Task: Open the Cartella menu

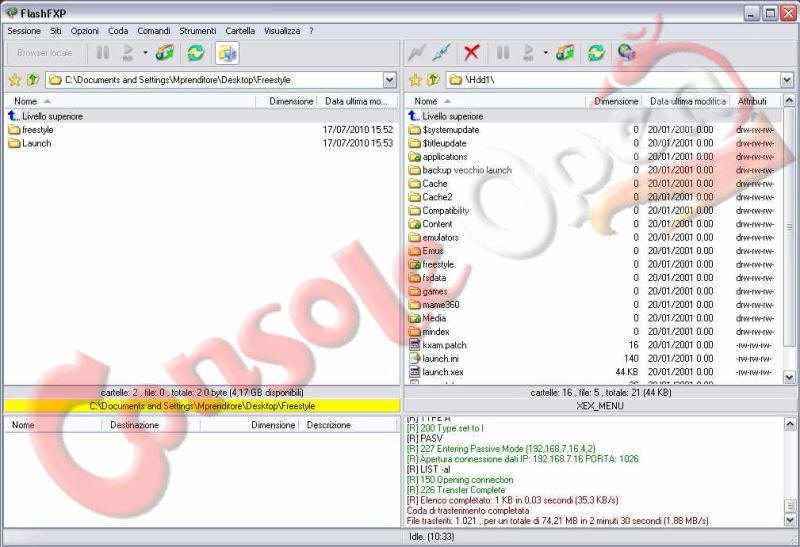Action: pos(240,31)
